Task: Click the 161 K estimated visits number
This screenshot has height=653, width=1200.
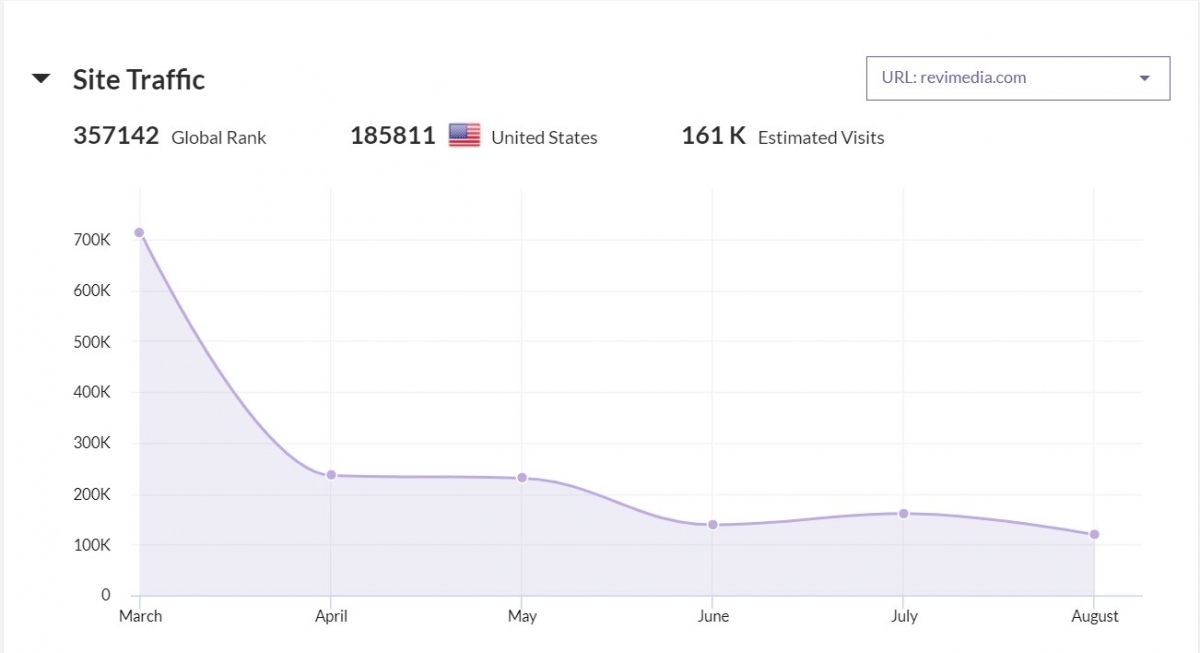Action: 713,136
